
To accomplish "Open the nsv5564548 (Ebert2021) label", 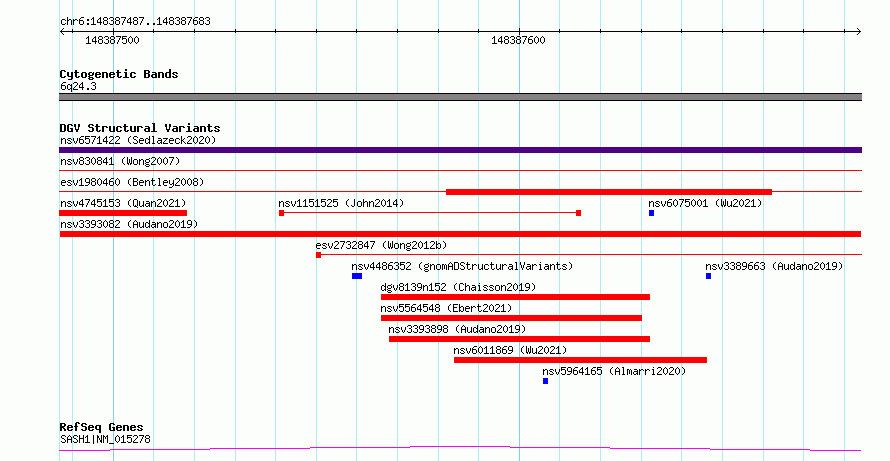I will [x=446, y=308].
